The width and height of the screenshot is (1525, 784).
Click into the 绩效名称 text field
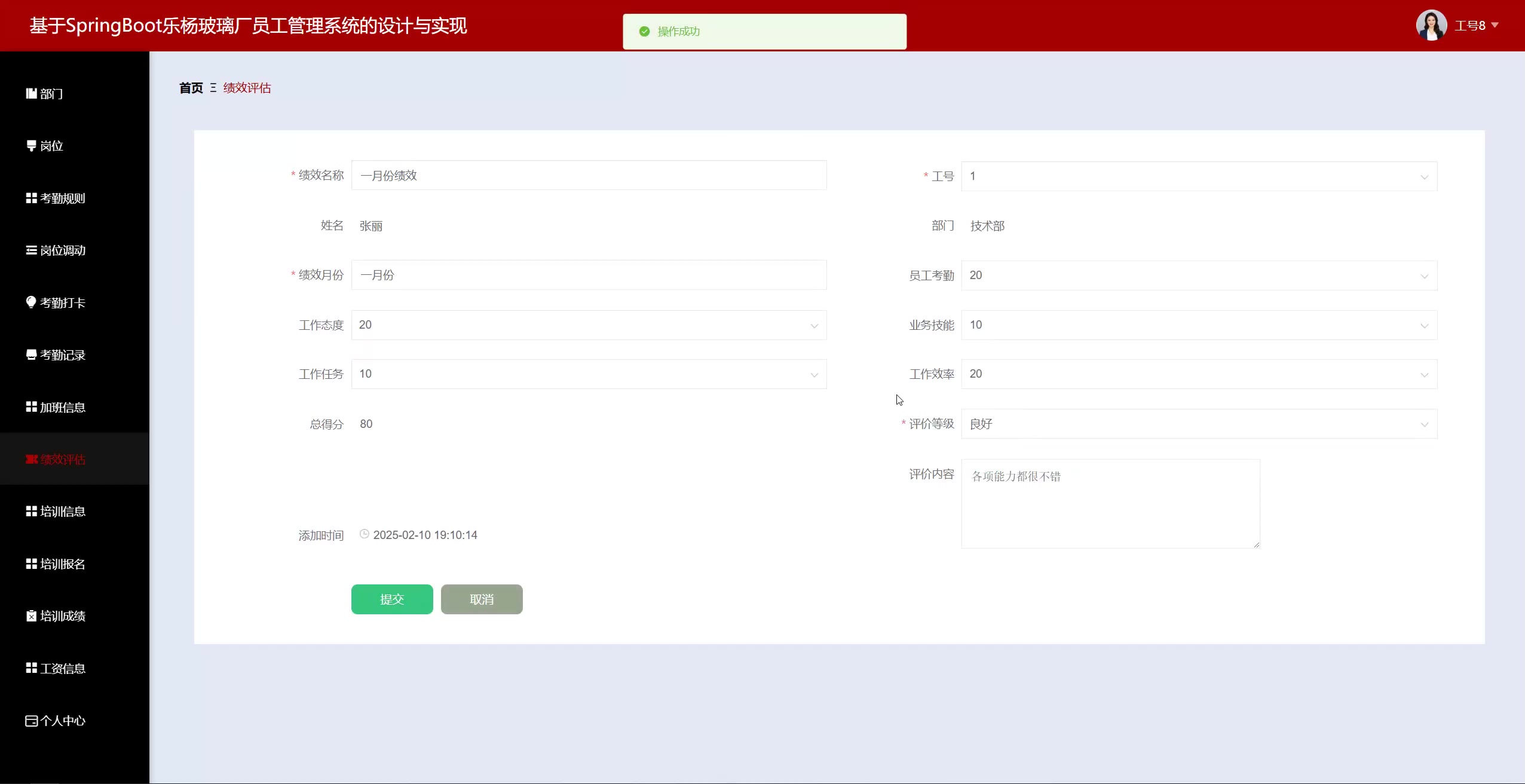click(x=589, y=176)
